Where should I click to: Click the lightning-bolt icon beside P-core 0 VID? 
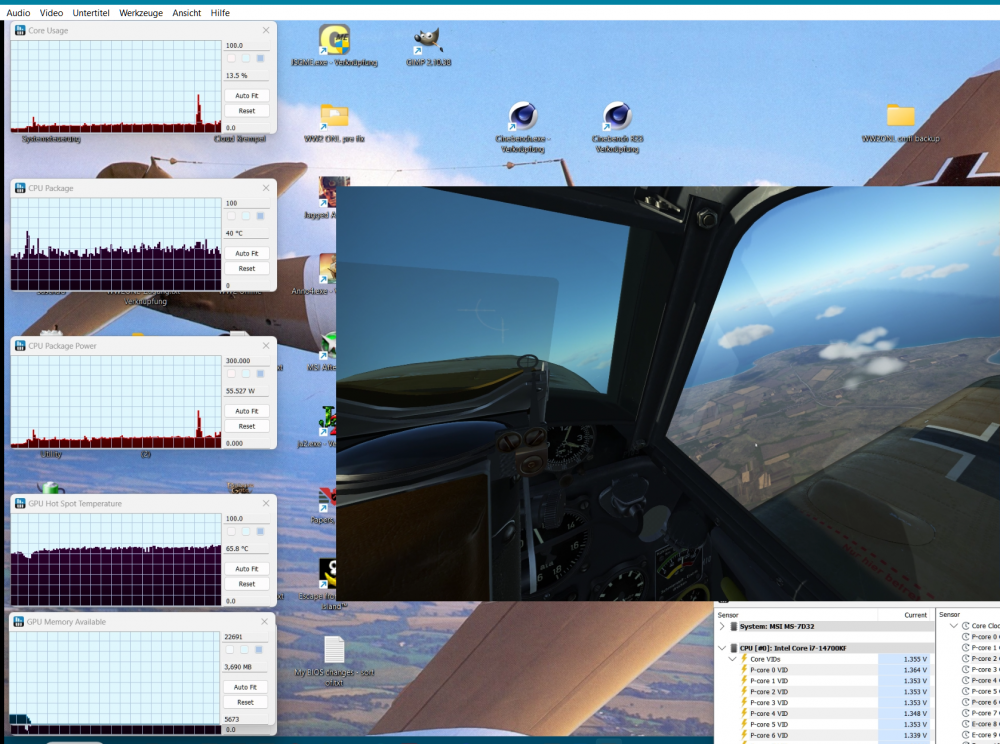click(744, 670)
